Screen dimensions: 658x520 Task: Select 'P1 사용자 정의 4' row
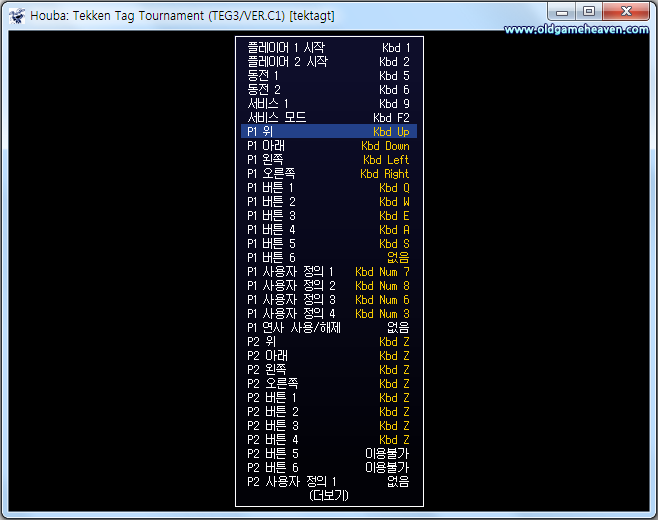click(329, 314)
